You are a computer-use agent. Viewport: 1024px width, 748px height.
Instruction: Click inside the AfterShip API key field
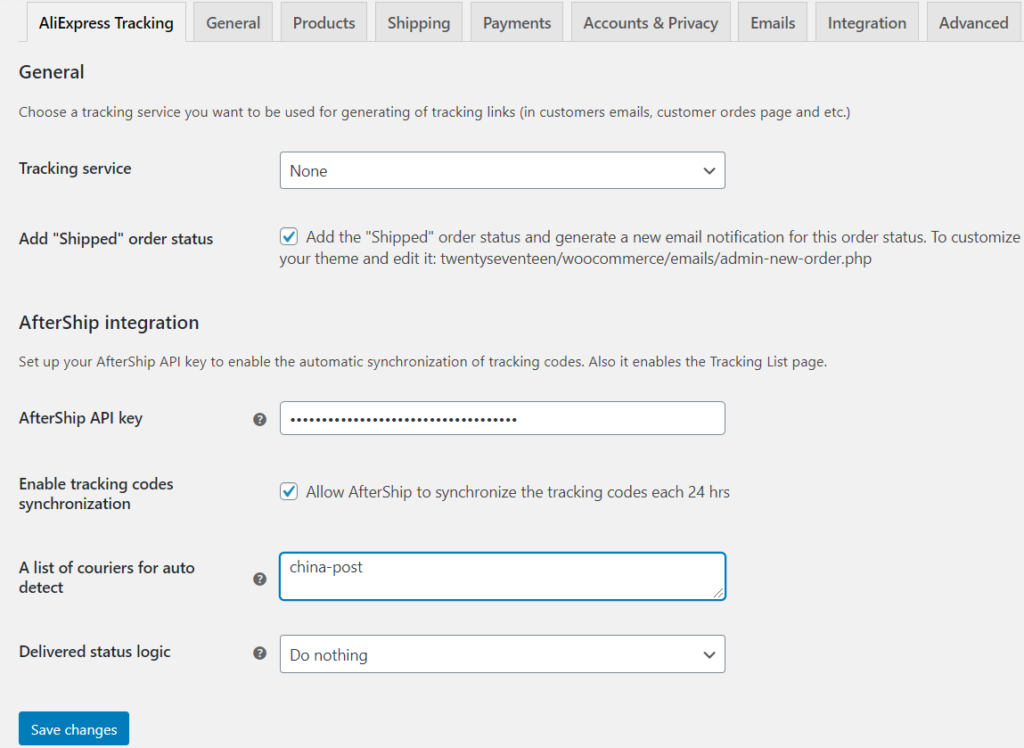point(502,418)
